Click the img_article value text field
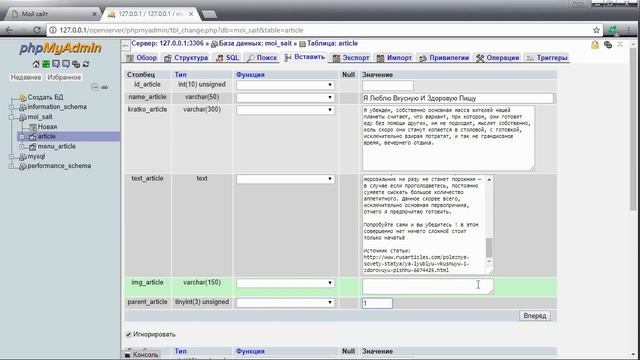The width and height of the screenshot is (640, 360). coord(428,286)
